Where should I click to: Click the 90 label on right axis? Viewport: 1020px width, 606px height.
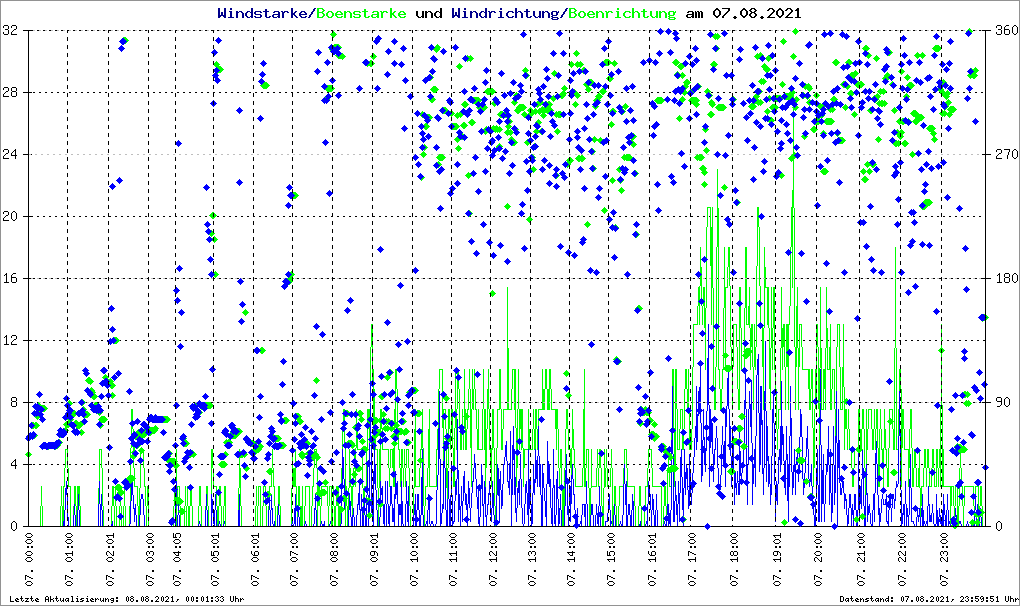1001,403
